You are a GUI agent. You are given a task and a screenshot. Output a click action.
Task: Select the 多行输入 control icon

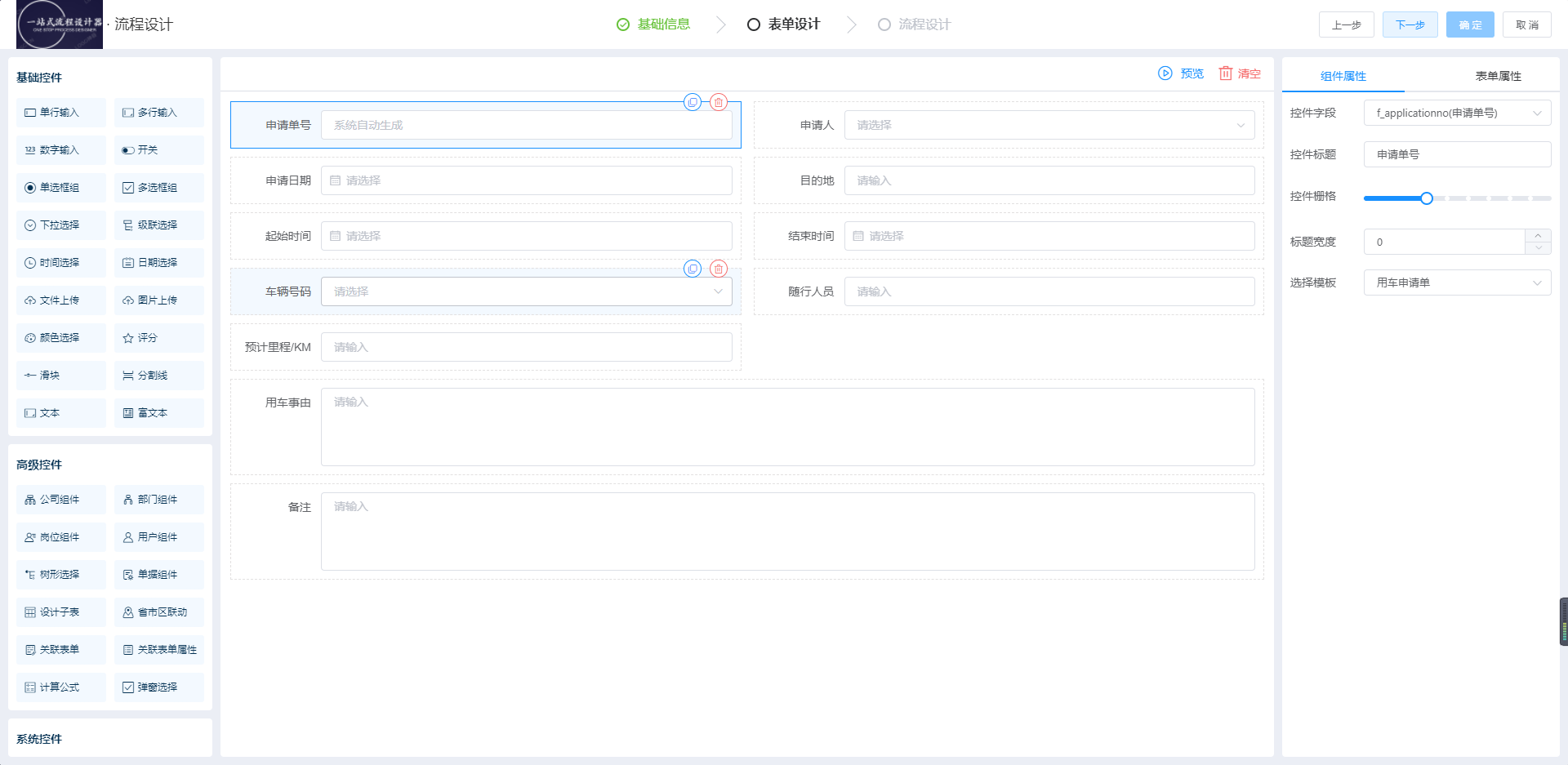tap(128, 113)
